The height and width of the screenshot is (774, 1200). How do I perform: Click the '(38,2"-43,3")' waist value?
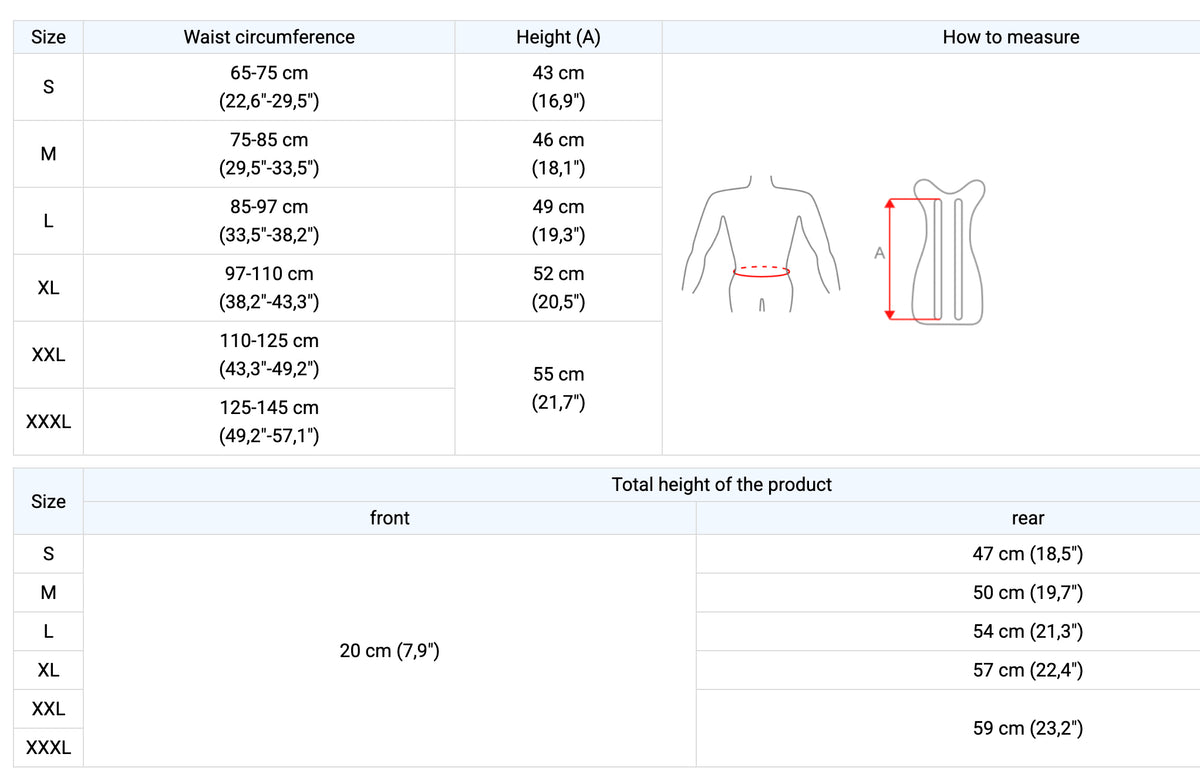pos(269,302)
